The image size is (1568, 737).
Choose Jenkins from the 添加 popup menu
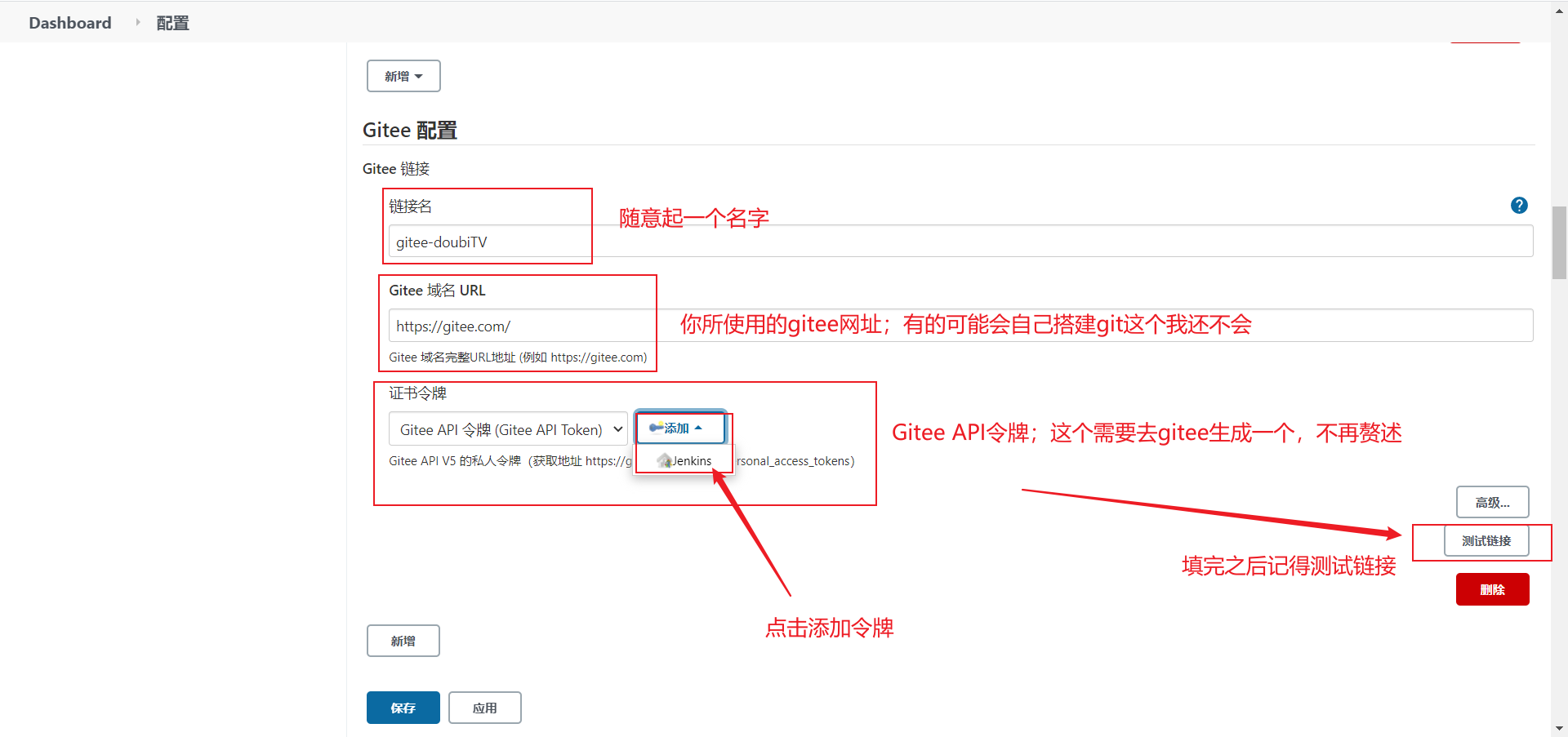(684, 461)
